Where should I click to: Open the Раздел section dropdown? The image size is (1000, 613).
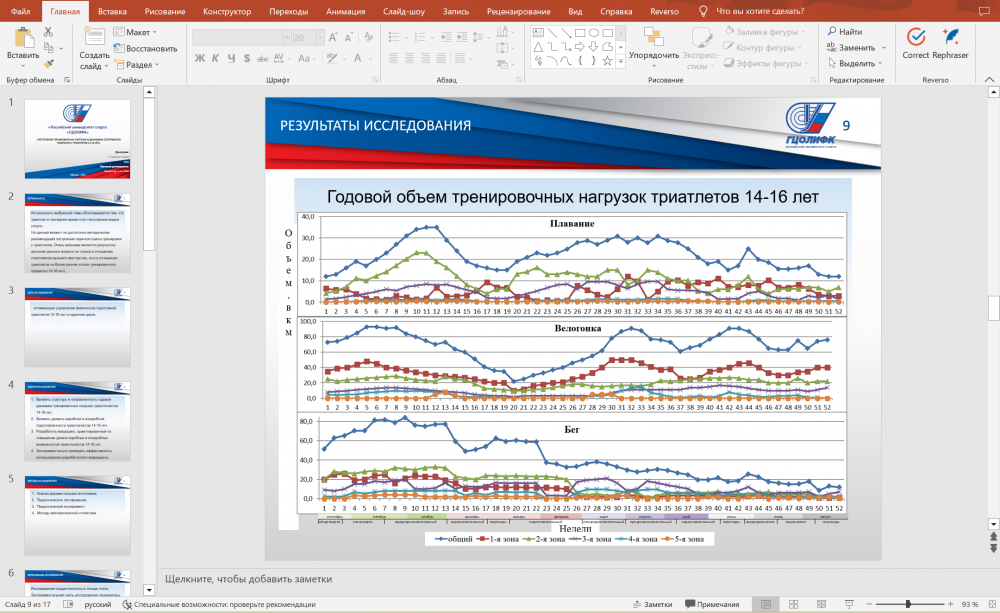138,64
